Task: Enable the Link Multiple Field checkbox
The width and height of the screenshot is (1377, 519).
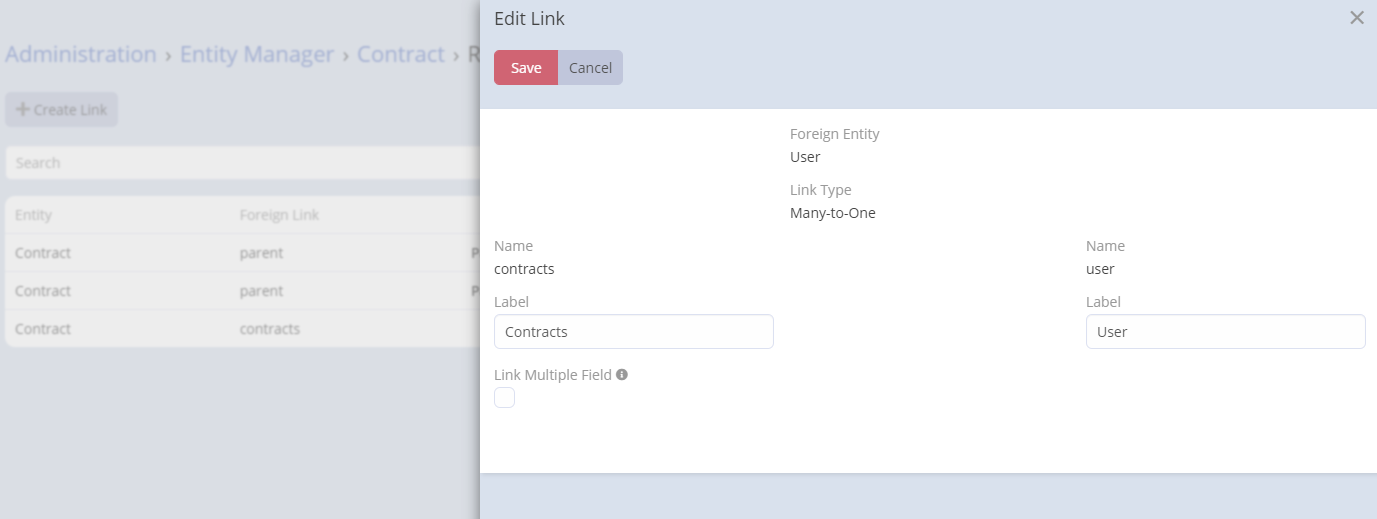Action: tap(505, 398)
